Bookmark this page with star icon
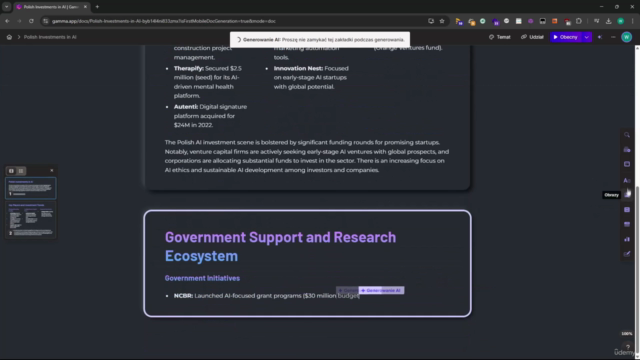This screenshot has width=640, height=360. tap(442, 21)
